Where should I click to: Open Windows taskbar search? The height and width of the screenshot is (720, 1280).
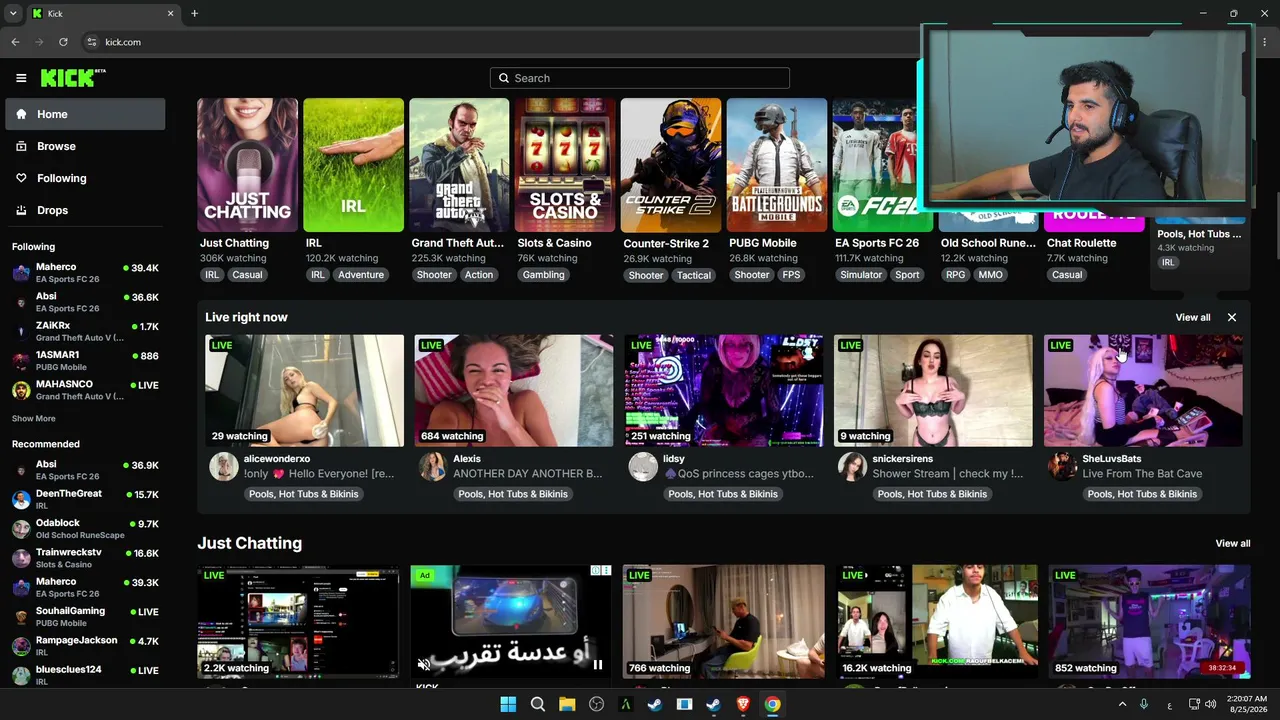coord(537,704)
